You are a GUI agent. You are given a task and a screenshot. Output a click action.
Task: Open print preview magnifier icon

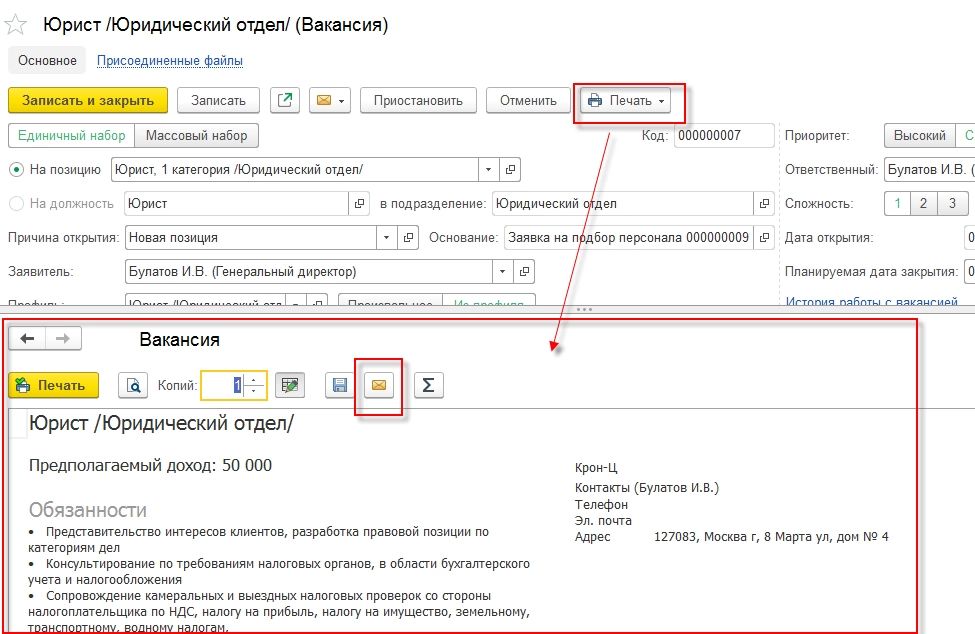(x=133, y=385)
